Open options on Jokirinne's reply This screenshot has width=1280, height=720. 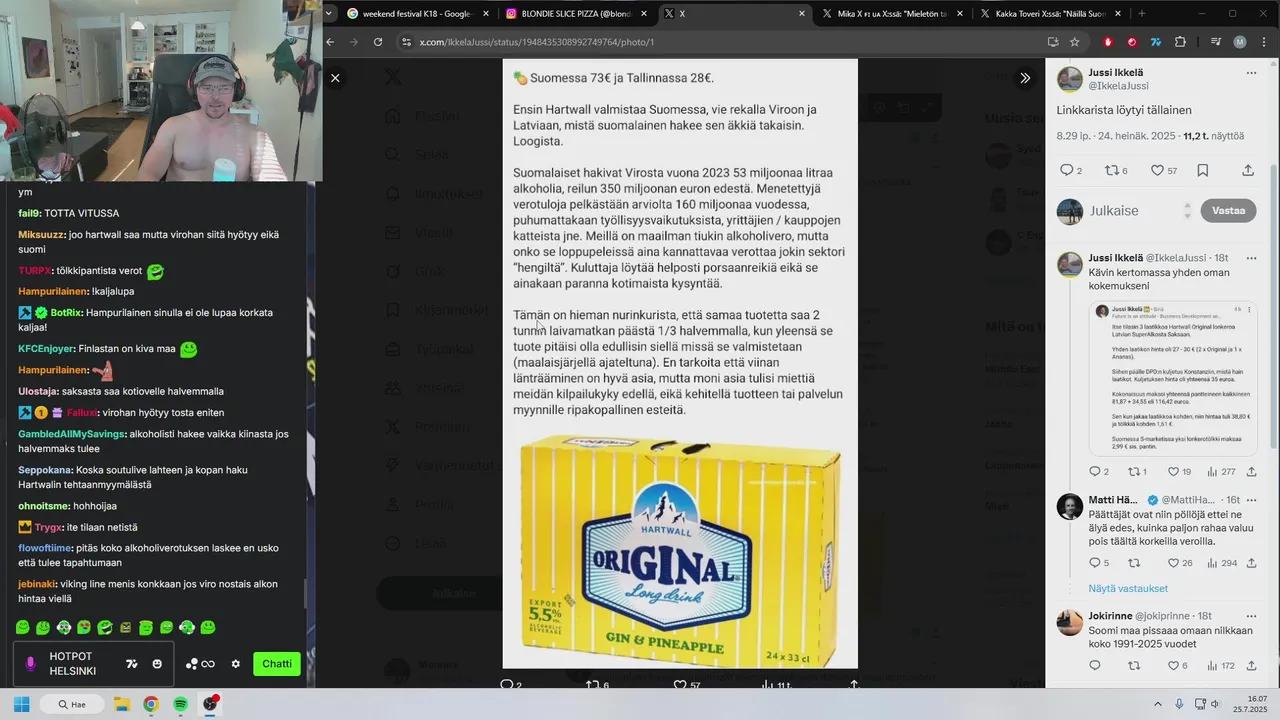(x=1251, y=616)
